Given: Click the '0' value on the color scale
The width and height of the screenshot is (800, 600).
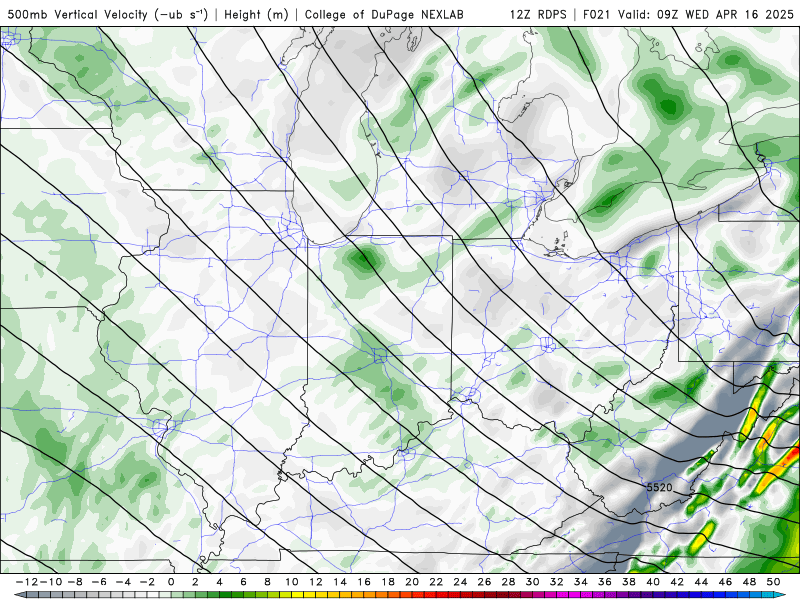Looking at the screenshot, I should tap(171, 582).
